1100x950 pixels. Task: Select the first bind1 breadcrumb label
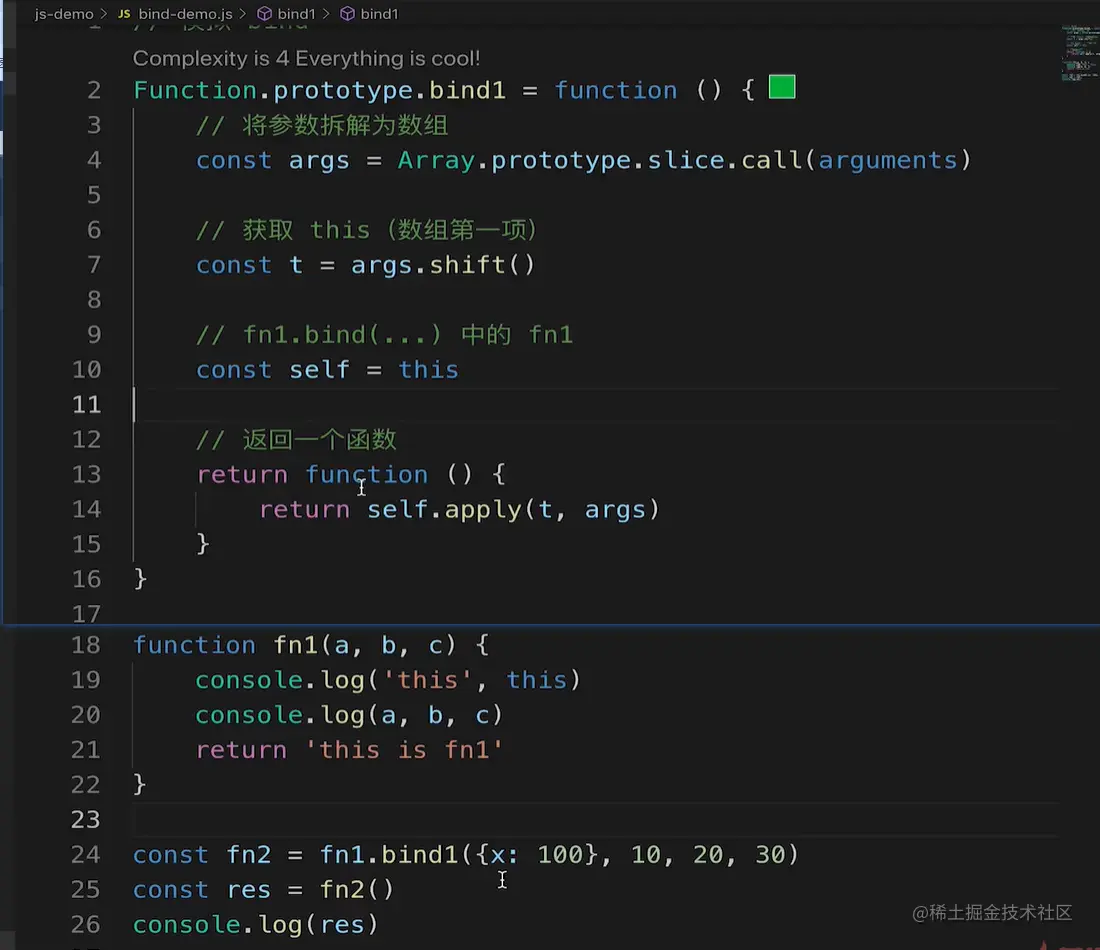pos(296,14)
